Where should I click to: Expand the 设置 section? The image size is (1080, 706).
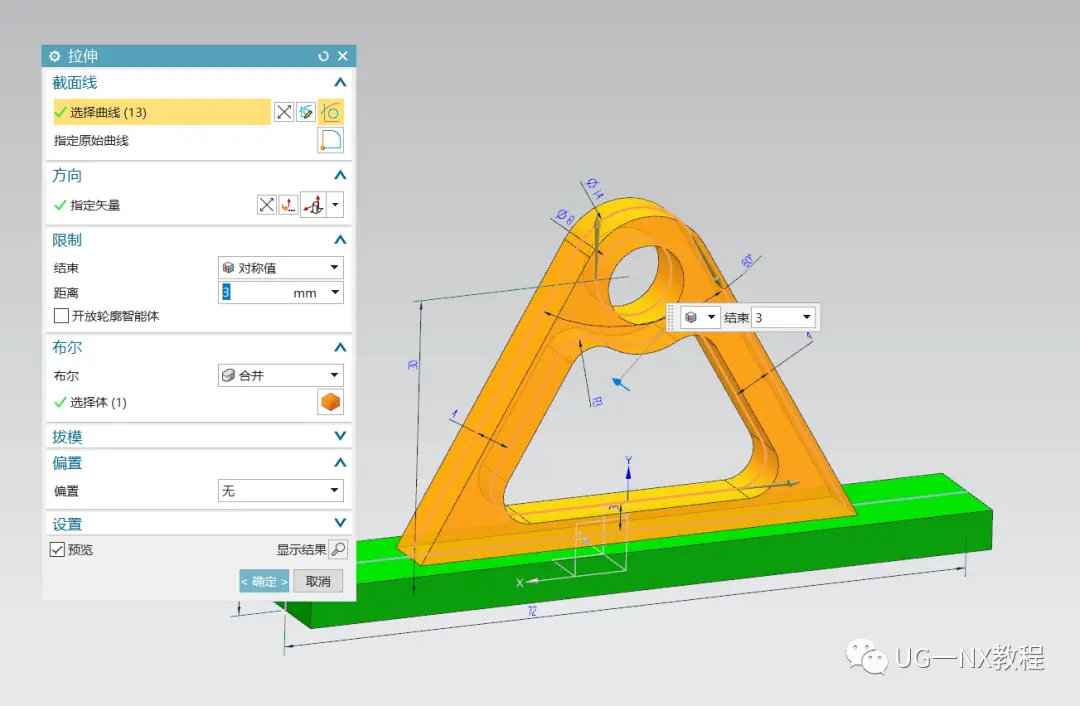[x=340, y=523]
